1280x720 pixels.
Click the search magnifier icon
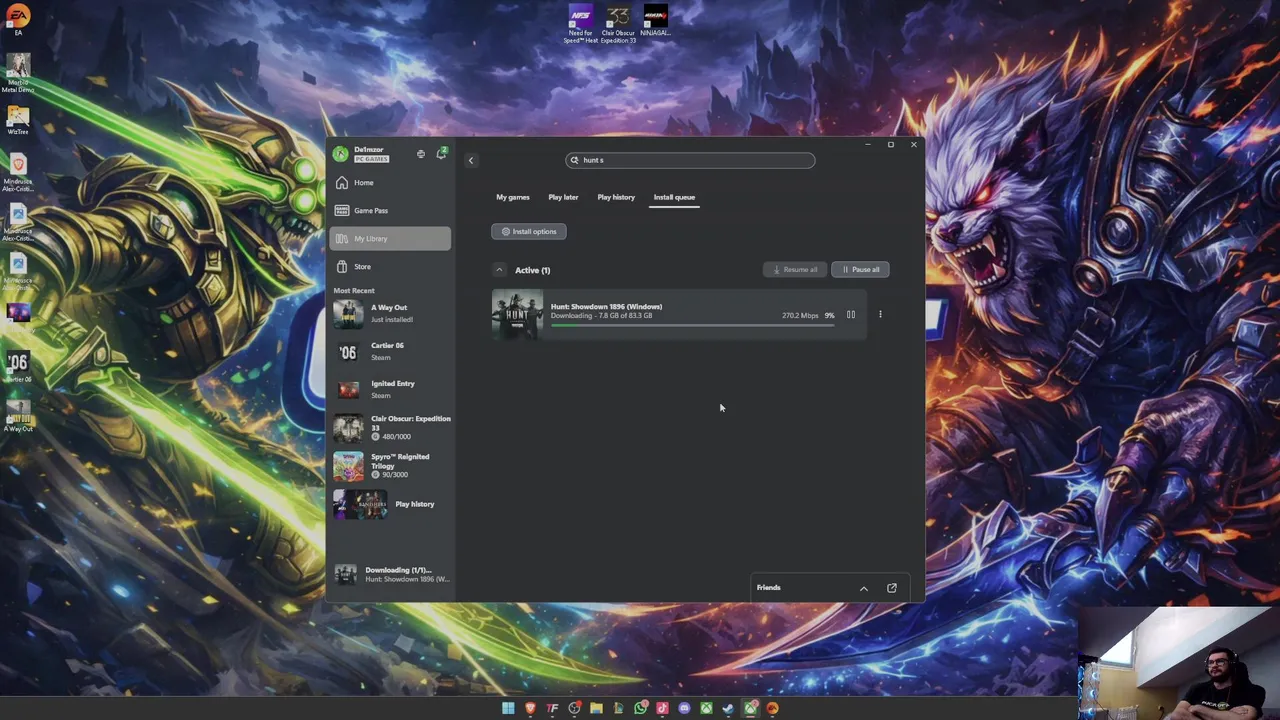tap(574, 160)
